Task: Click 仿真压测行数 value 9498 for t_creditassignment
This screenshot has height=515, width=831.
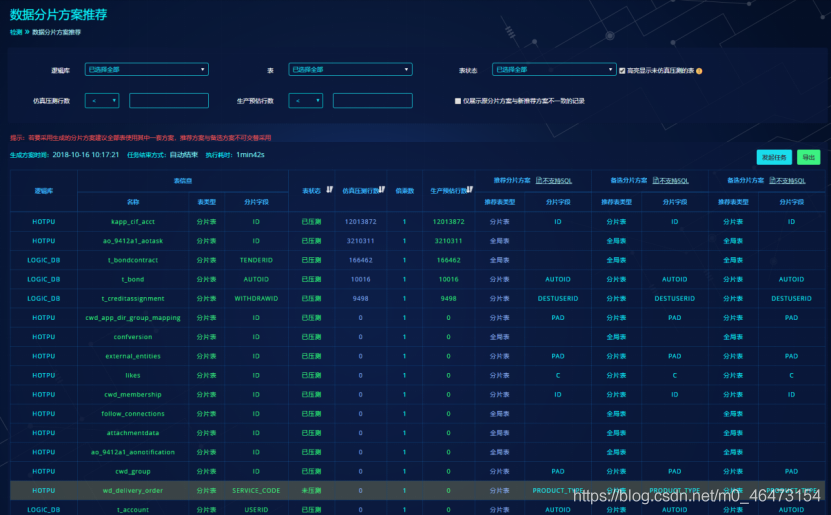Action: pos(360,298)
